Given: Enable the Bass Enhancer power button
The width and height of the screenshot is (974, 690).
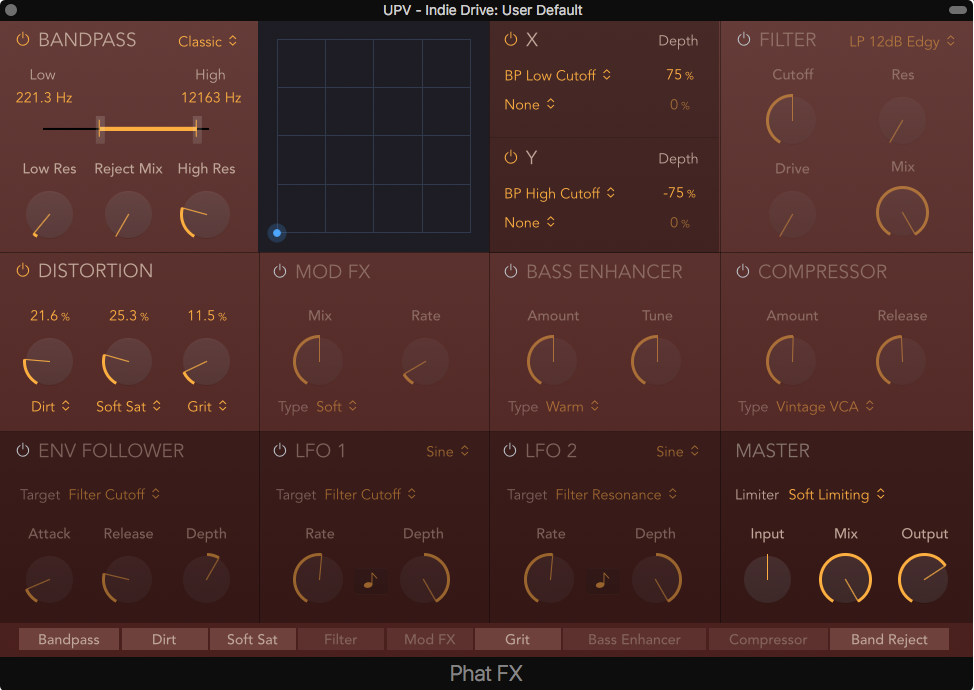Looking at the screenshot, I should [x=511, y=271].
